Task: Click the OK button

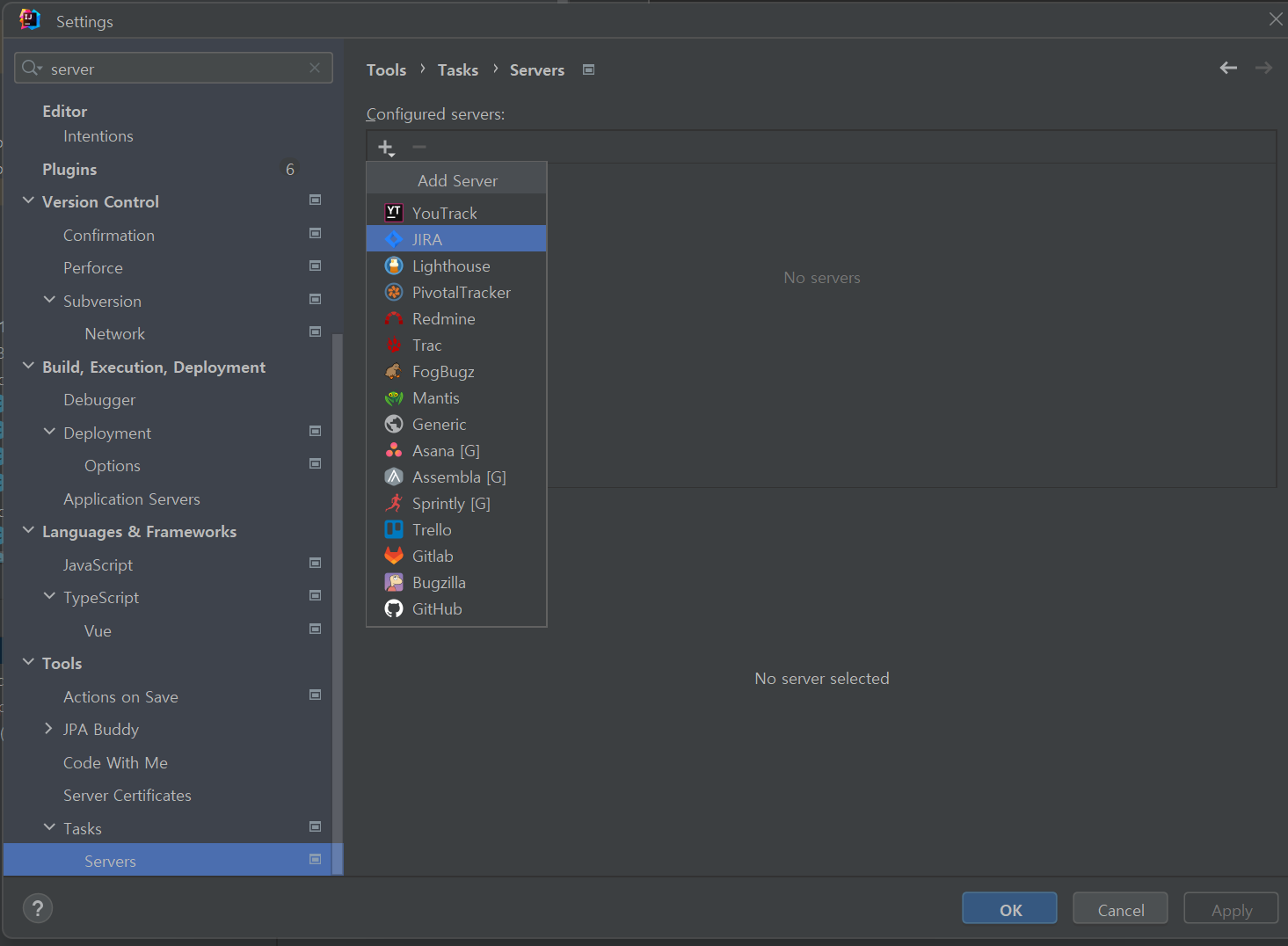Action: [1009, 909]
